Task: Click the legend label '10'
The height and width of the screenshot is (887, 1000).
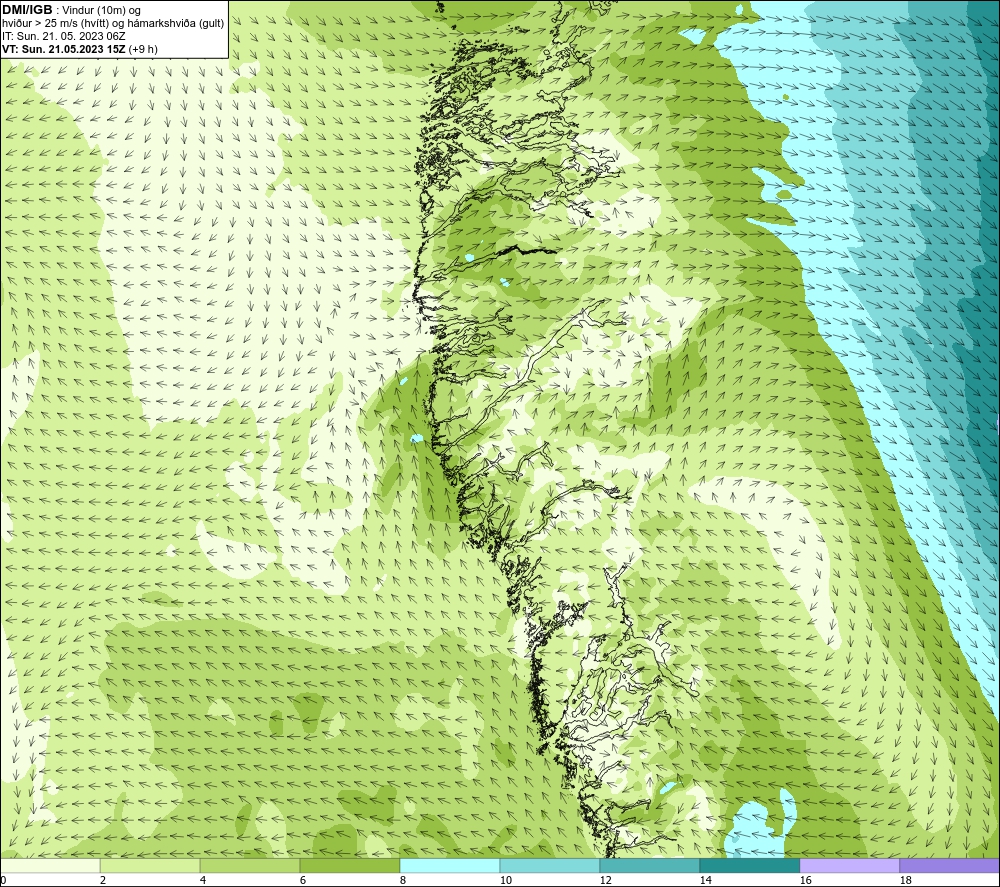Action: tap(505, 881)
